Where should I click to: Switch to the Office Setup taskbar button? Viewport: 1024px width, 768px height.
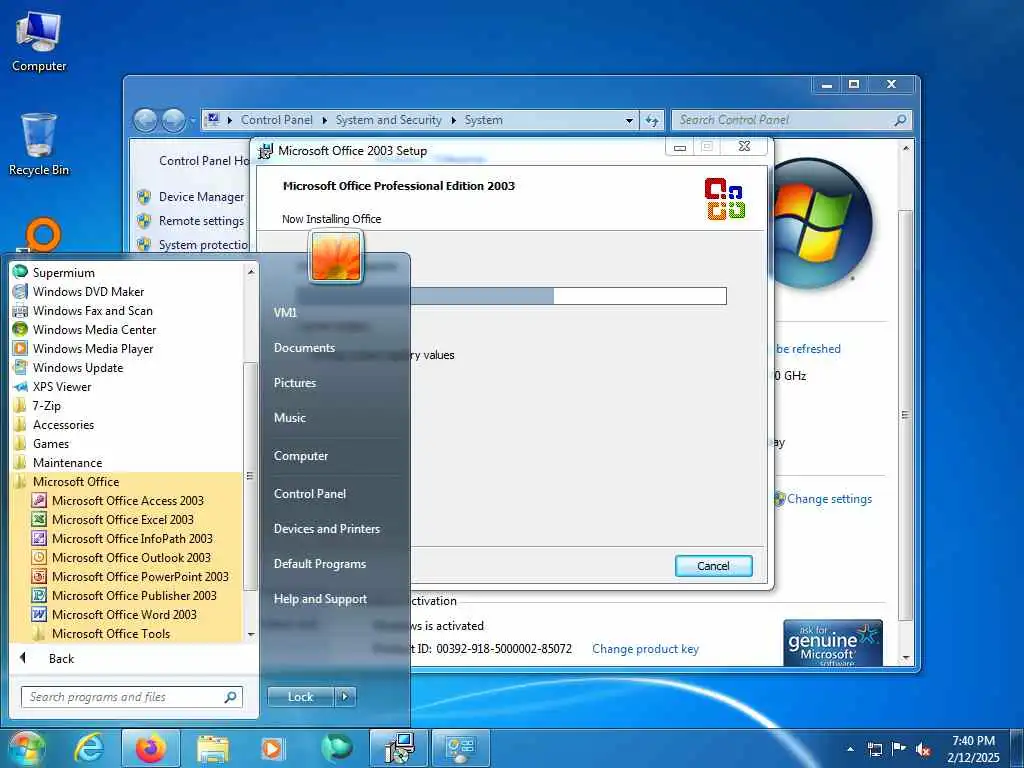click(398, 748)
